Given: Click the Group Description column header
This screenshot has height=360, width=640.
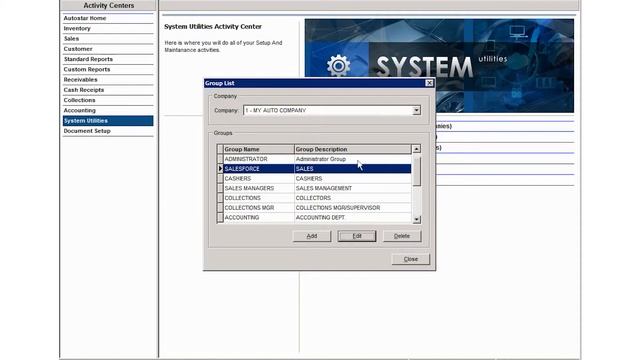Looking at the screenshot, I should [x=353, y=149].
